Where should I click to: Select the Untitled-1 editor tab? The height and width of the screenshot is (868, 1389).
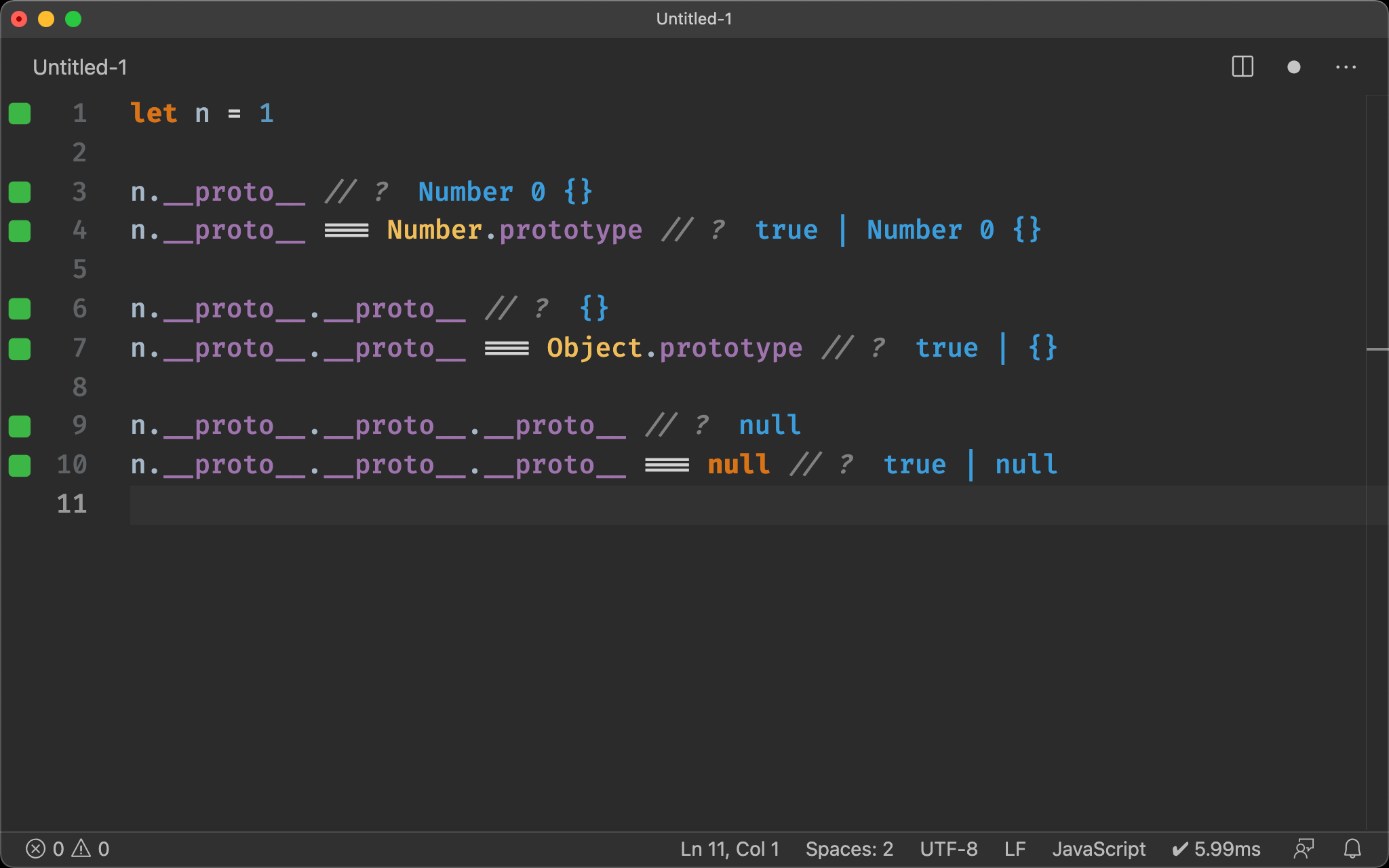[80, 67]
